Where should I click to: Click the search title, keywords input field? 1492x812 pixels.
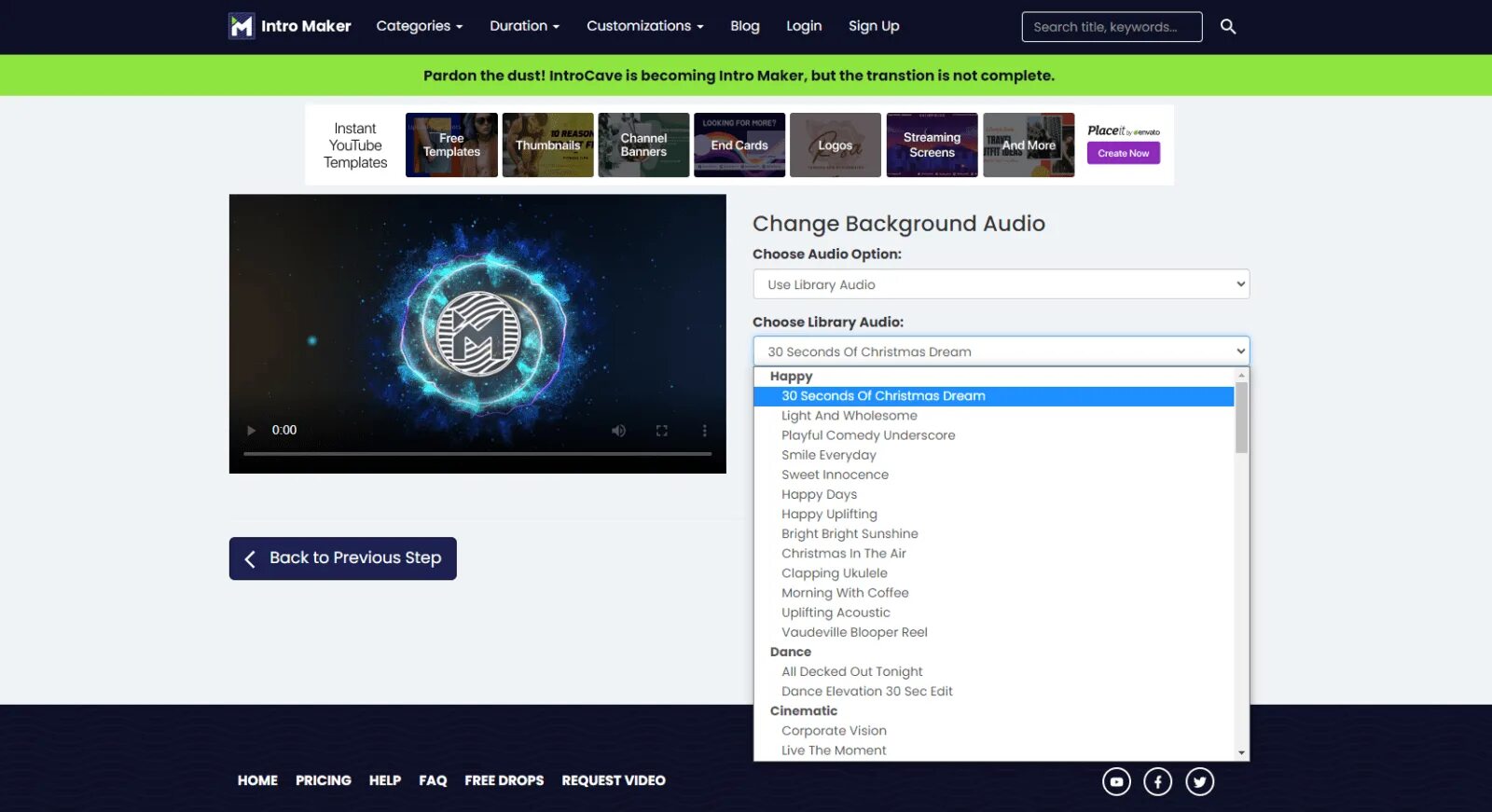[x=1112, y=27]
